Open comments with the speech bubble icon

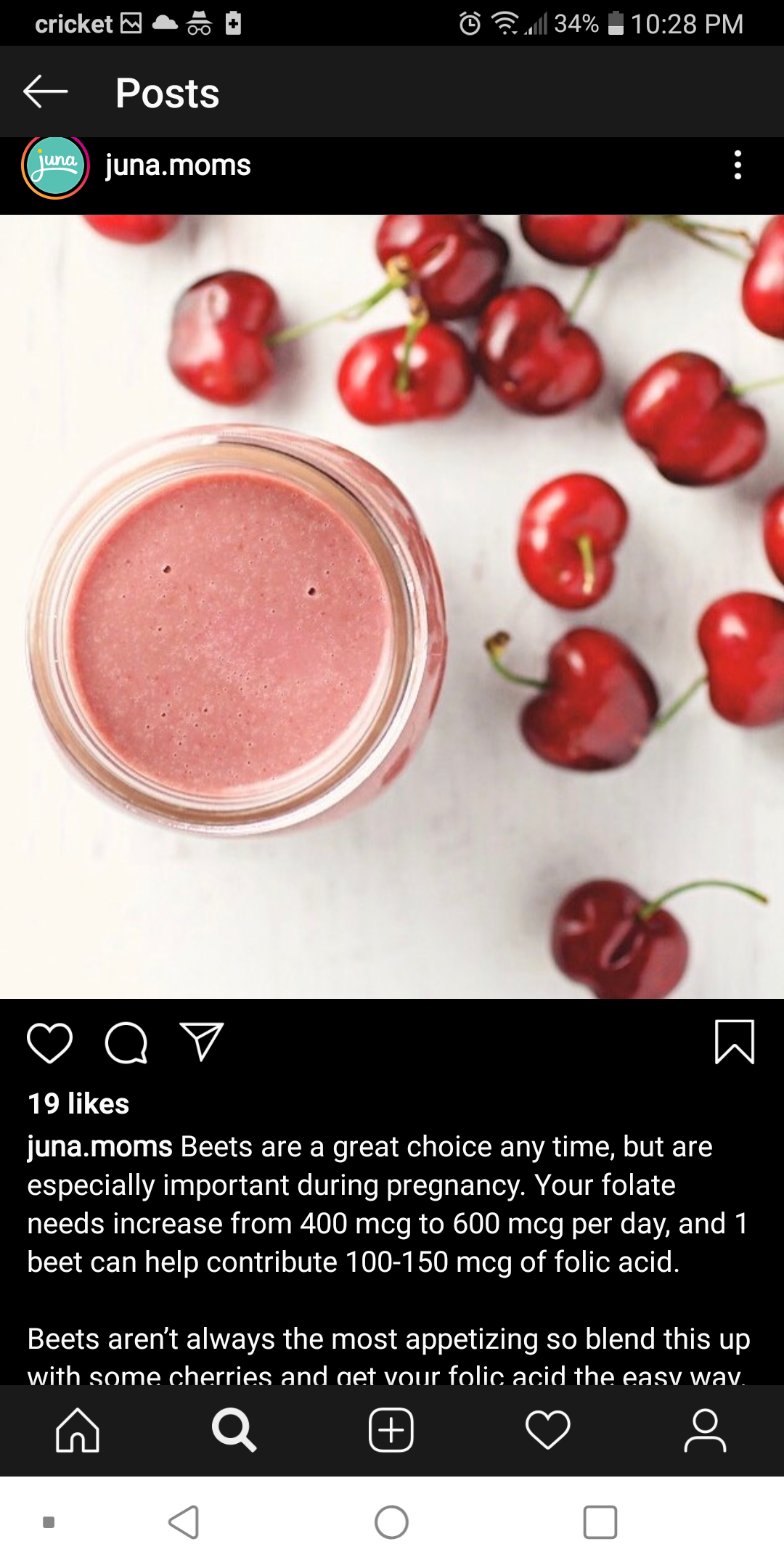click(x=126, y=1043)
